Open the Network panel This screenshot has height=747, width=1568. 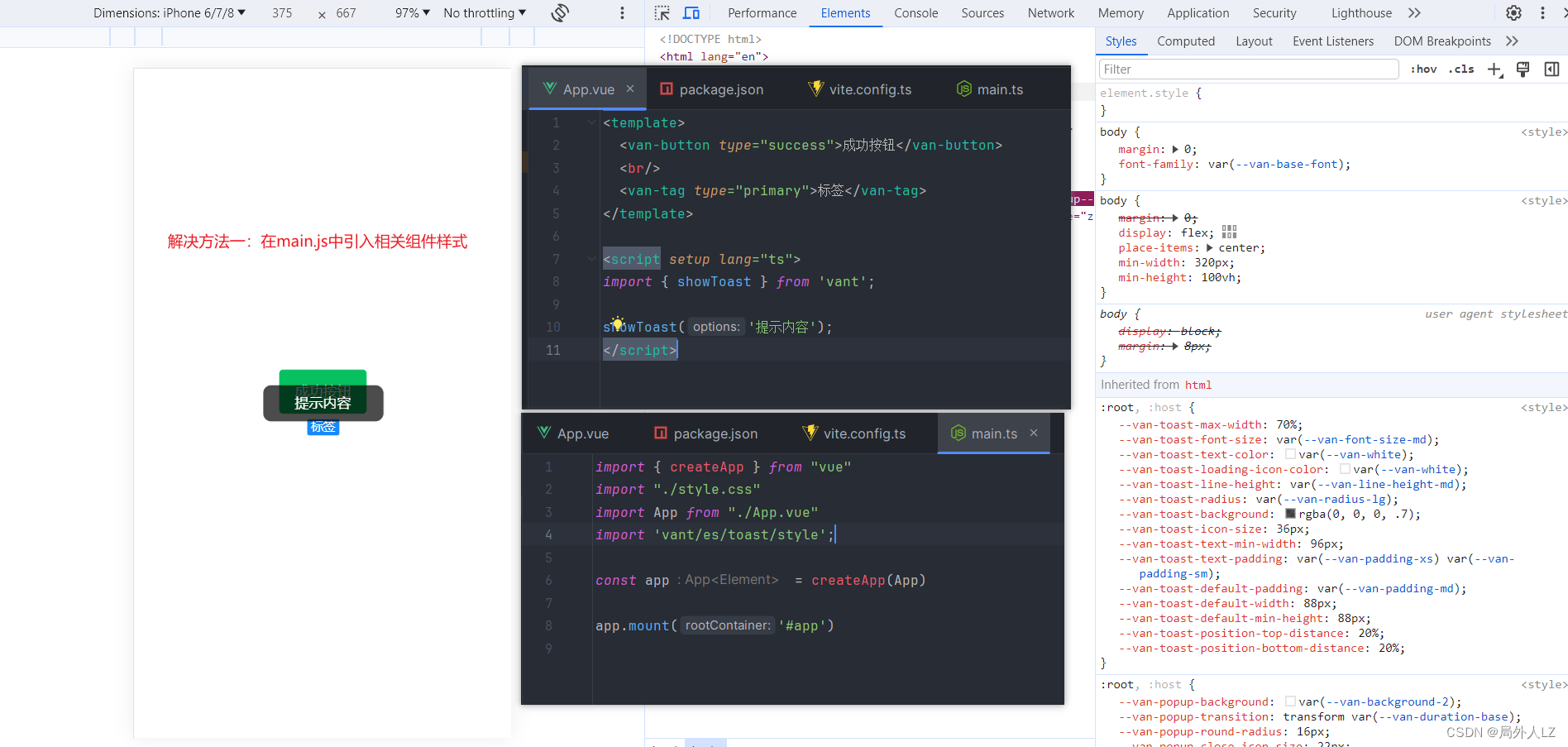1051,13
